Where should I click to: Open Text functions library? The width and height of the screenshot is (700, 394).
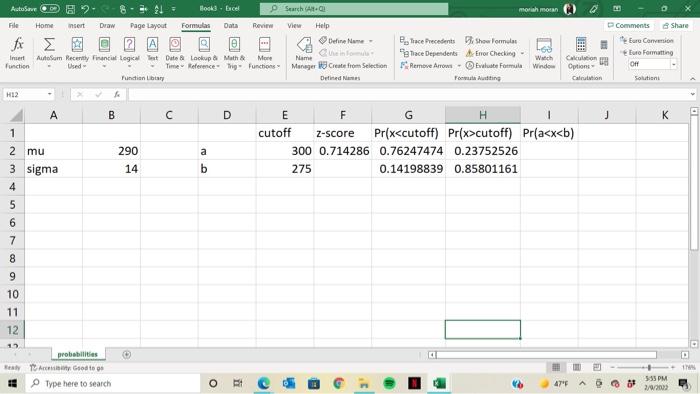pos(152,53)
